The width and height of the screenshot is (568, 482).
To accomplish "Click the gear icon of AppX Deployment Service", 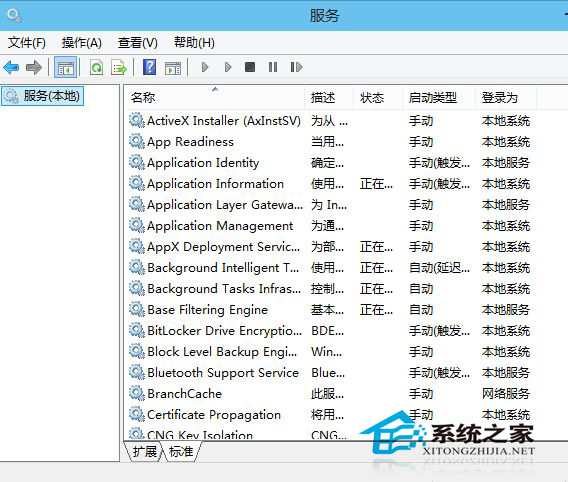I will coord(137,246).
